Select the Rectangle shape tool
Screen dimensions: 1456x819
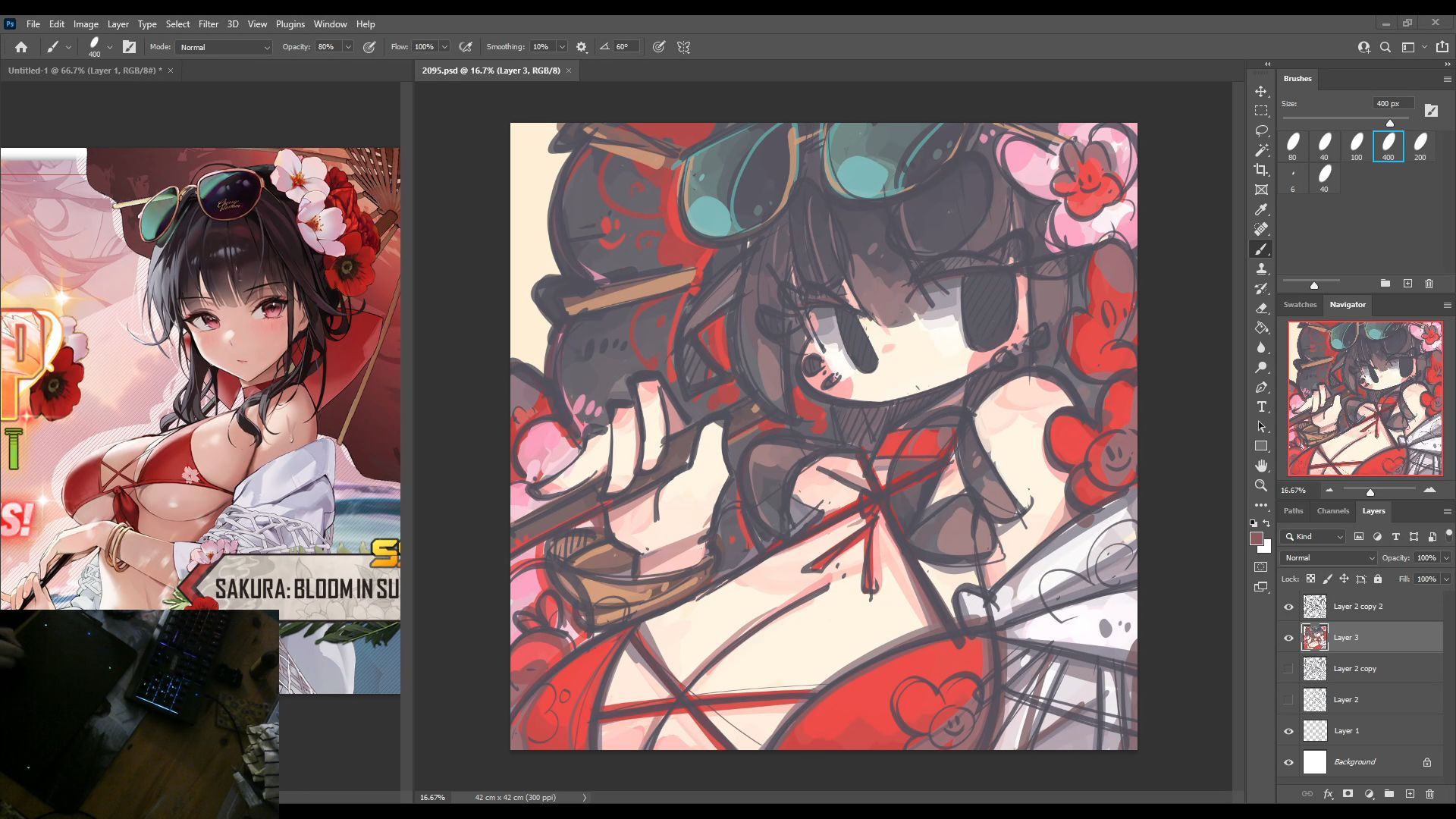1261,446
